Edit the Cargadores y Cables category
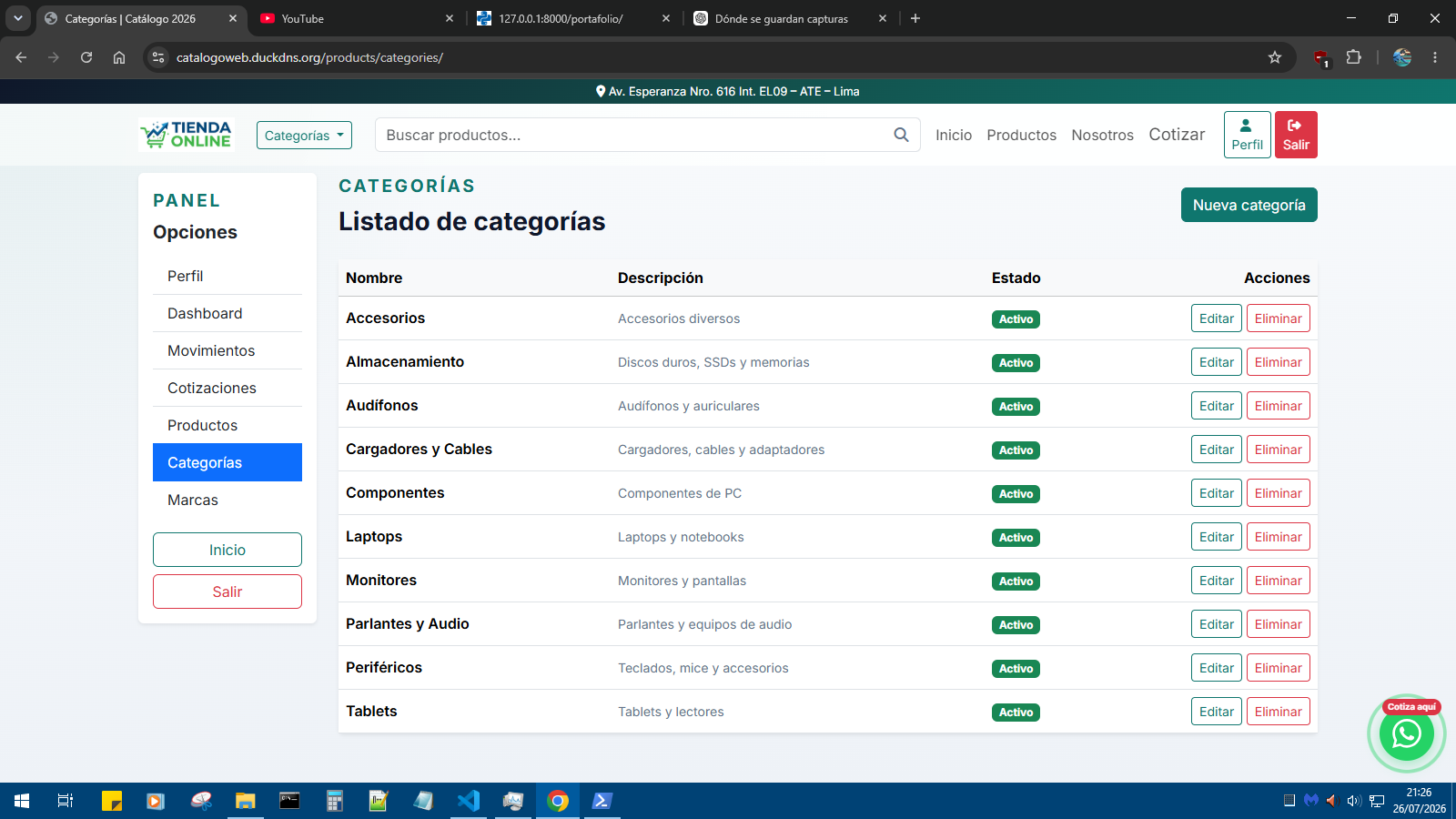 [x=1217, y=450]
